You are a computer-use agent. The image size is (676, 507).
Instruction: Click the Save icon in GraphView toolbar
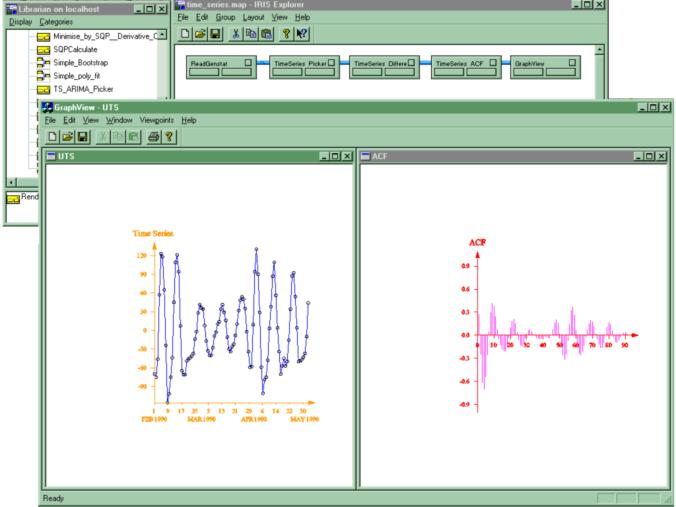[x=83, y=136]
